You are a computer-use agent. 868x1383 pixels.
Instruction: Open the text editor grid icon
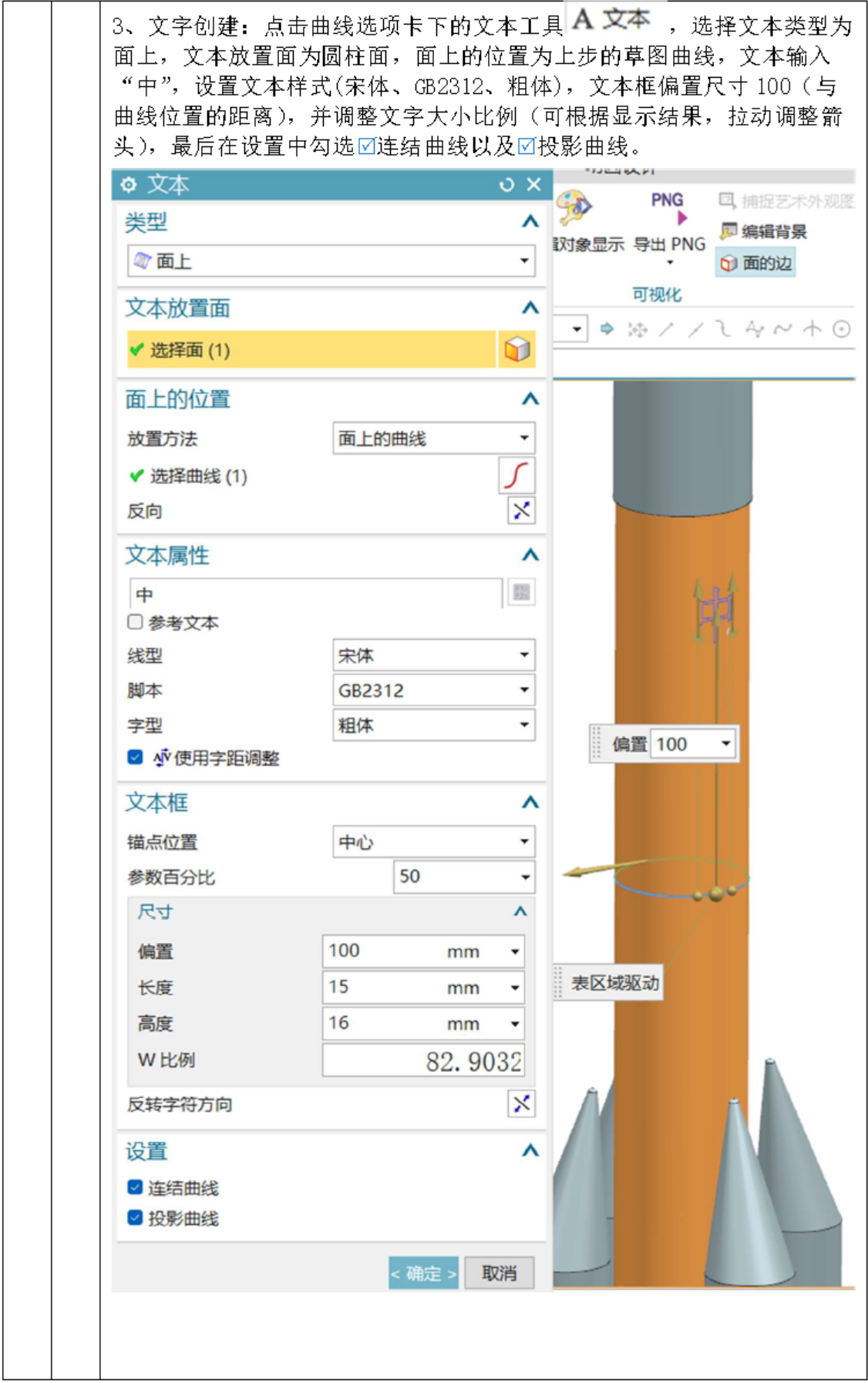tap(522, 592)
